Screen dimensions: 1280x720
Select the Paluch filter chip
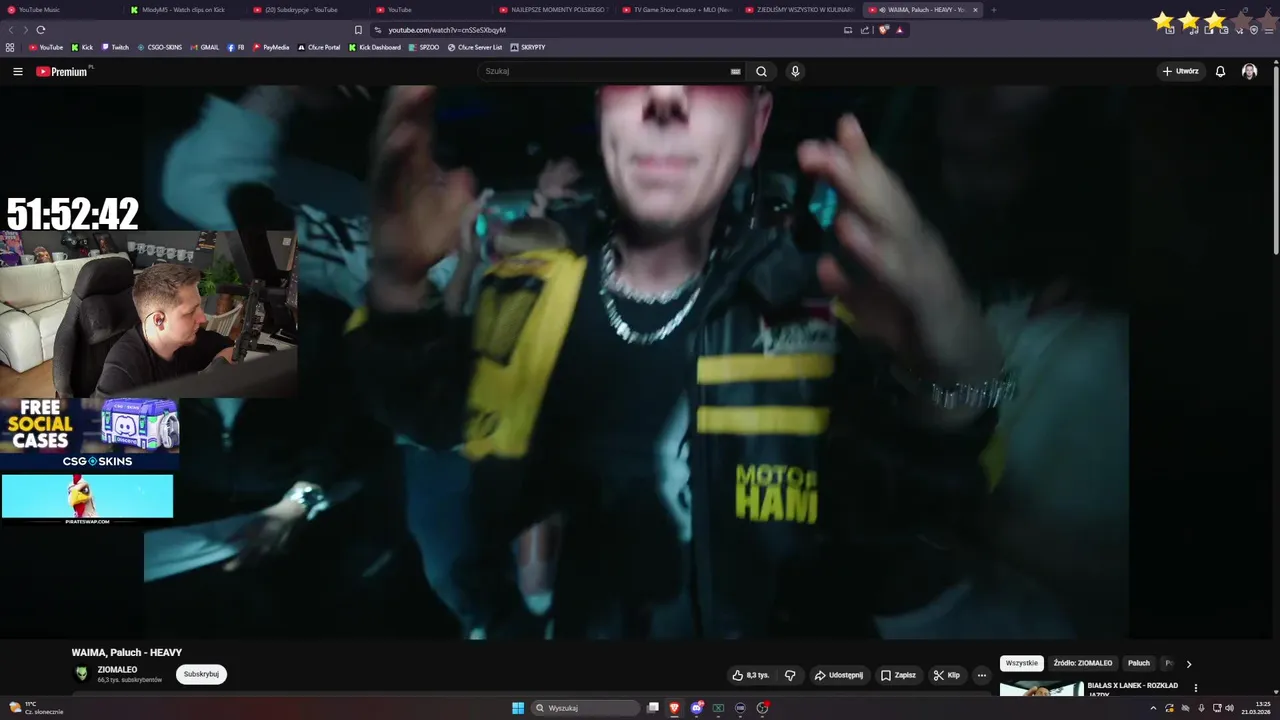pos(1139,663)
